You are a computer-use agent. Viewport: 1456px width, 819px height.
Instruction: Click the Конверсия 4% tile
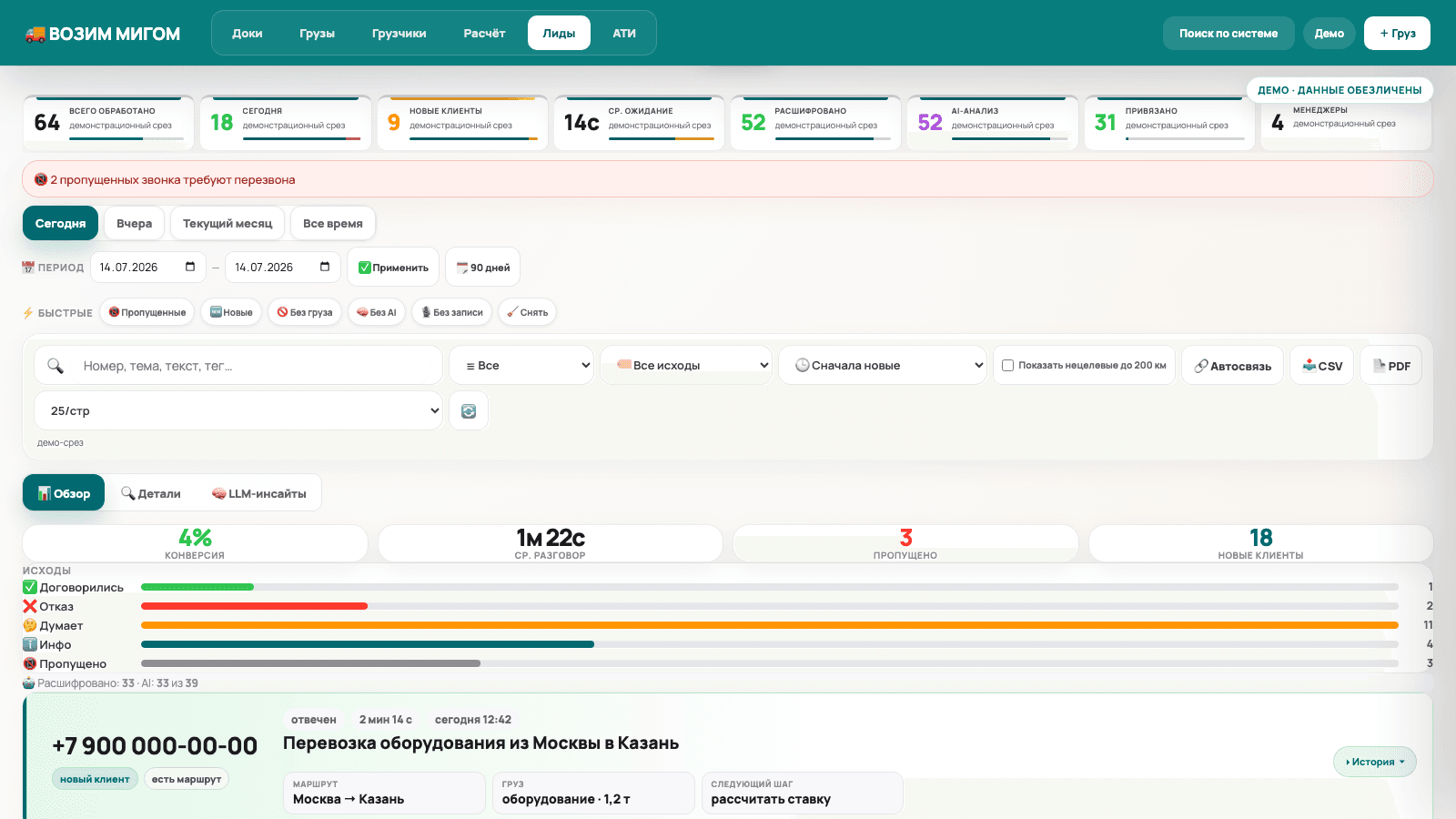(195, 543)
